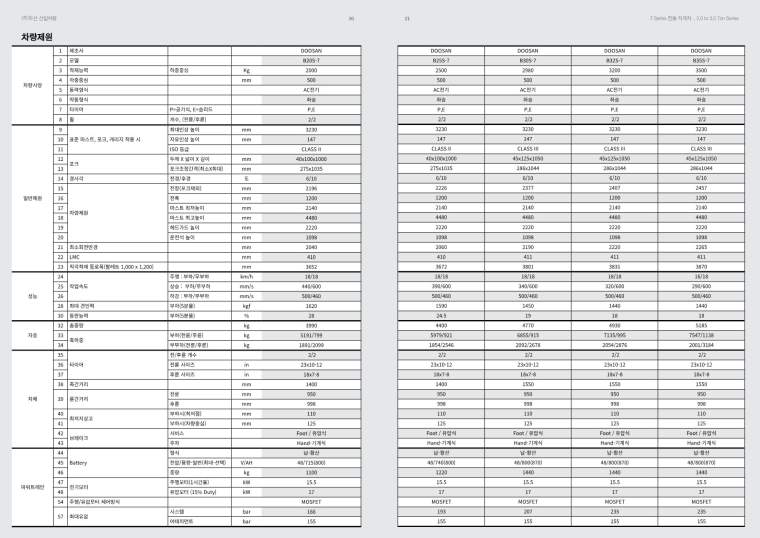Select the 브레이크 row label
Screen dimensions: 760x538
coord(80,437)
